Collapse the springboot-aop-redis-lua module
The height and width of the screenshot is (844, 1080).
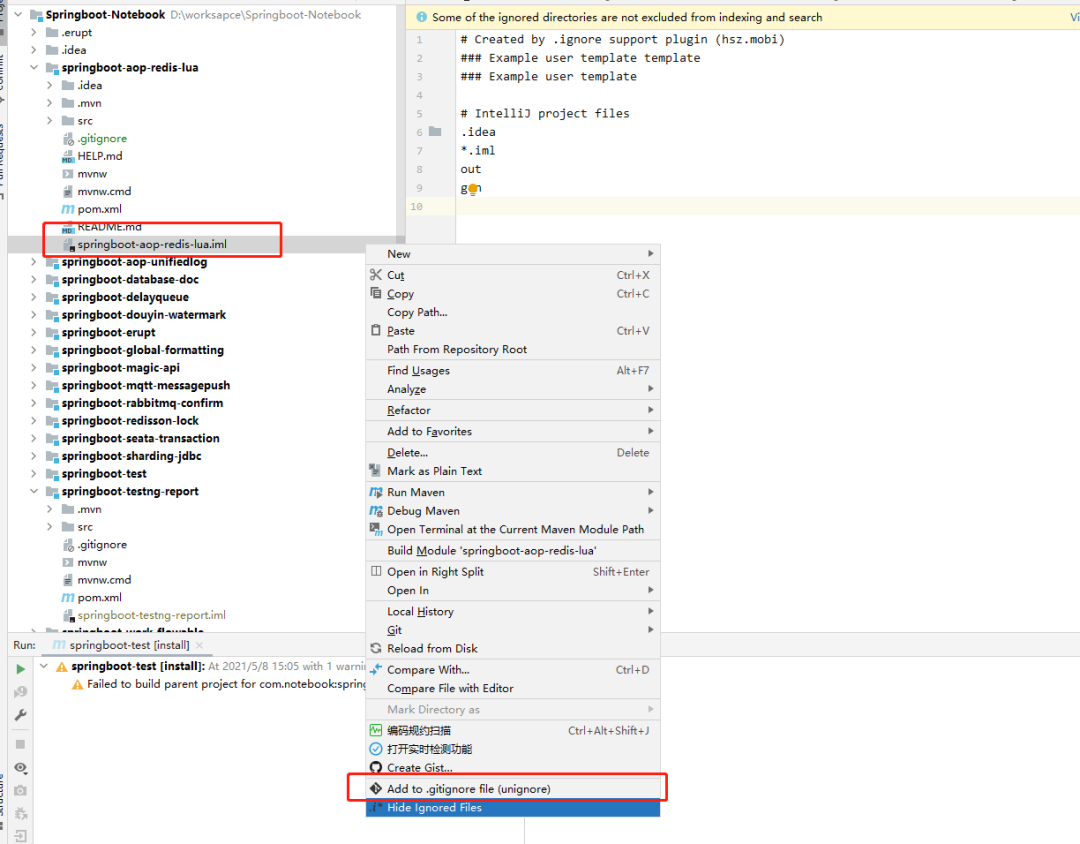click(x=34, y=68)
